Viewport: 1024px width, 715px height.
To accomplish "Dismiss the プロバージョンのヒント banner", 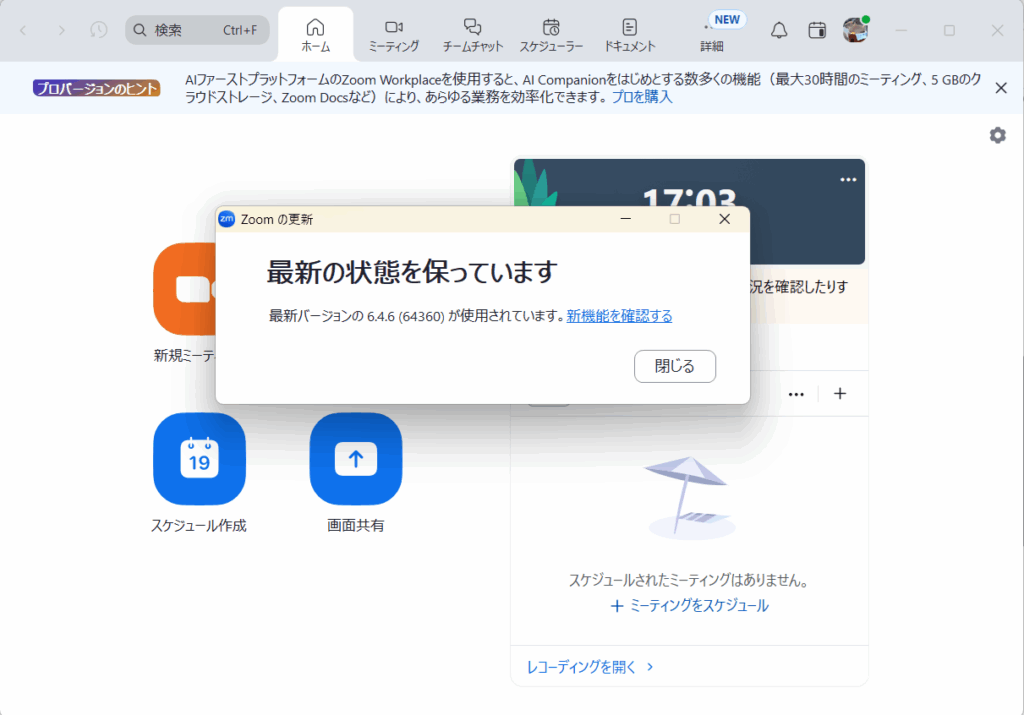I will [1000, 88].
